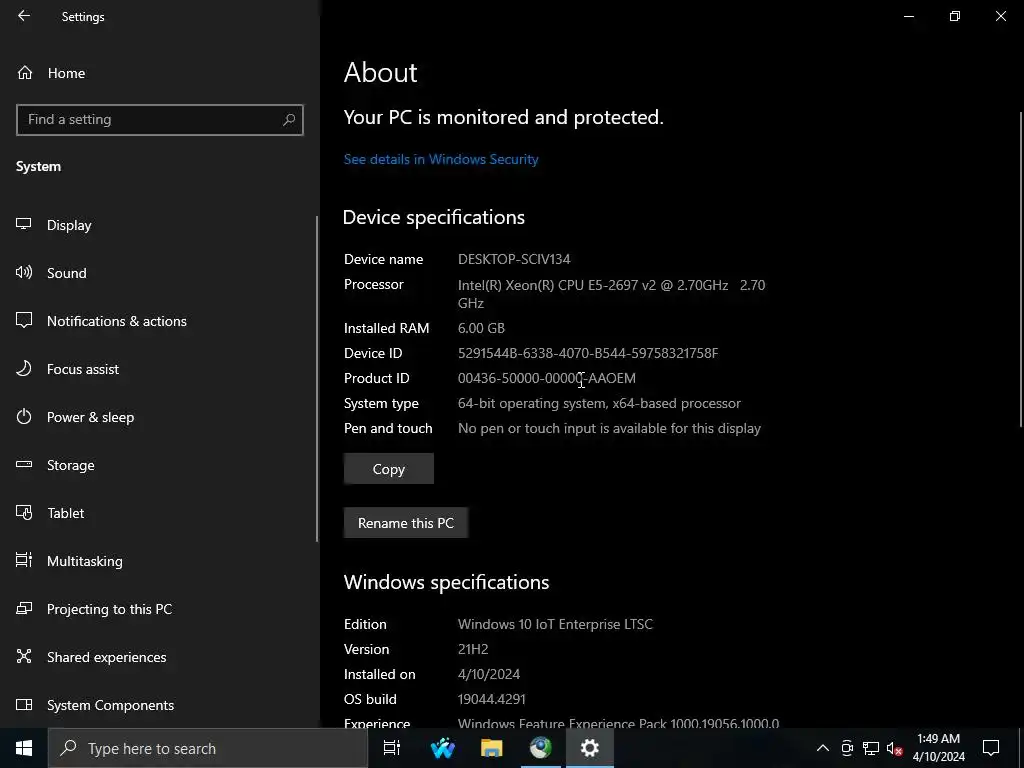Open Task View on the taskbar

pos(392,748)
